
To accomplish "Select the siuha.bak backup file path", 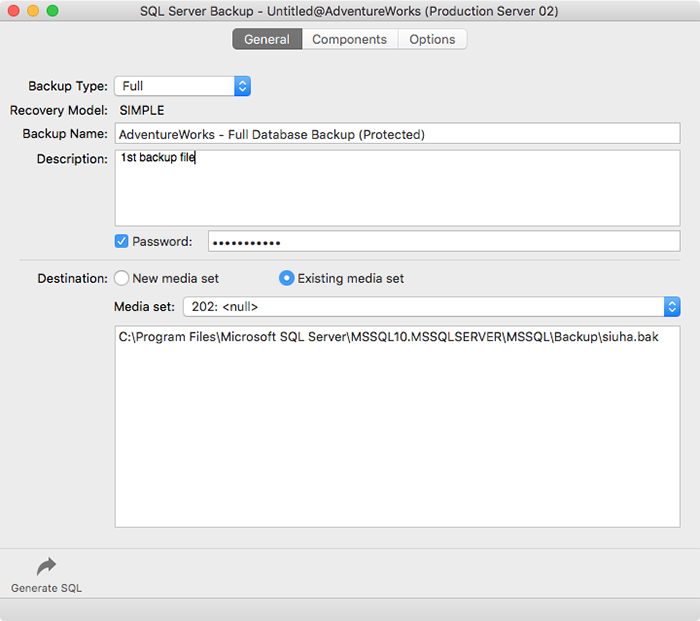I will point(388,337).
